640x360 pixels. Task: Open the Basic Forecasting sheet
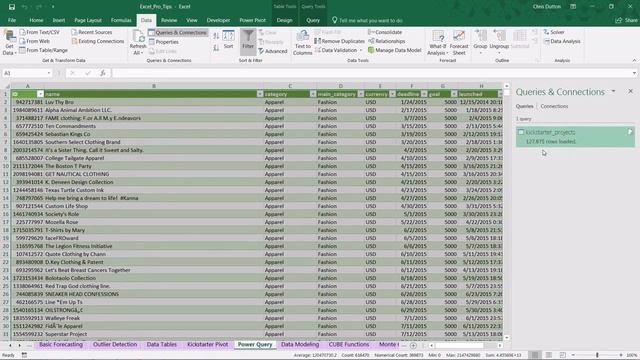[x=61, y=344]
